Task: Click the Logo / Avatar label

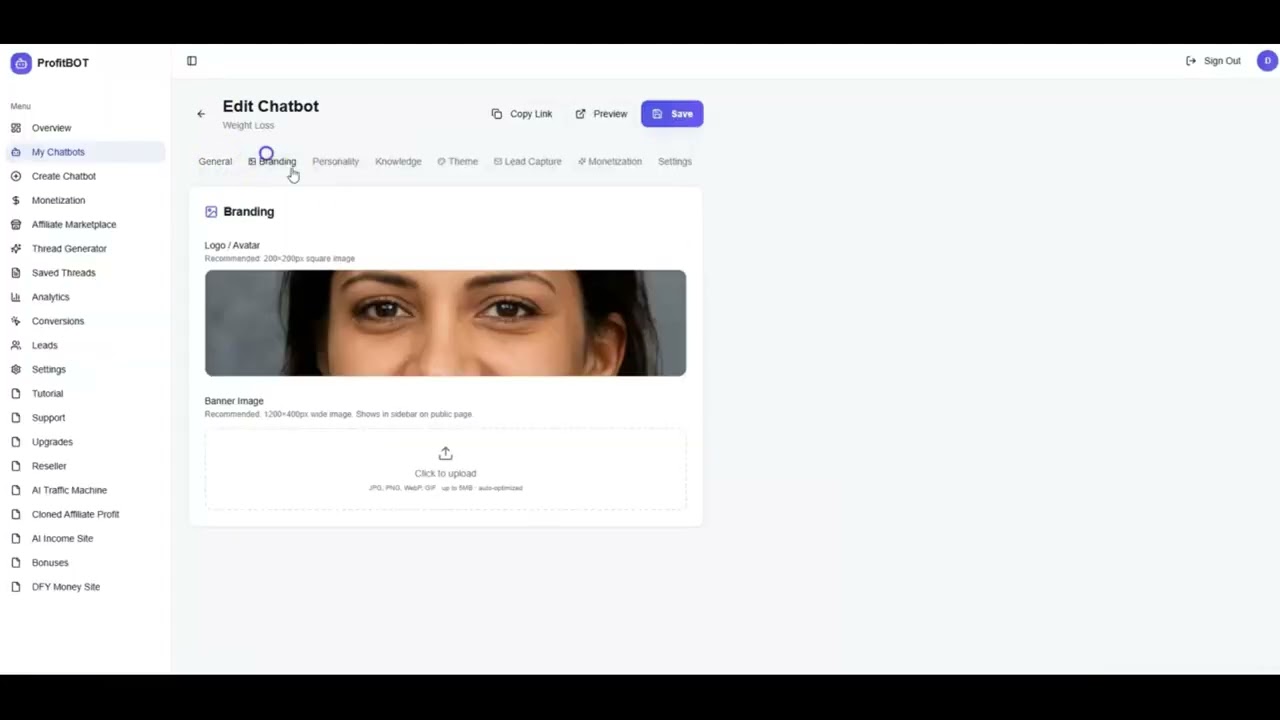Action: coord(232,245)
